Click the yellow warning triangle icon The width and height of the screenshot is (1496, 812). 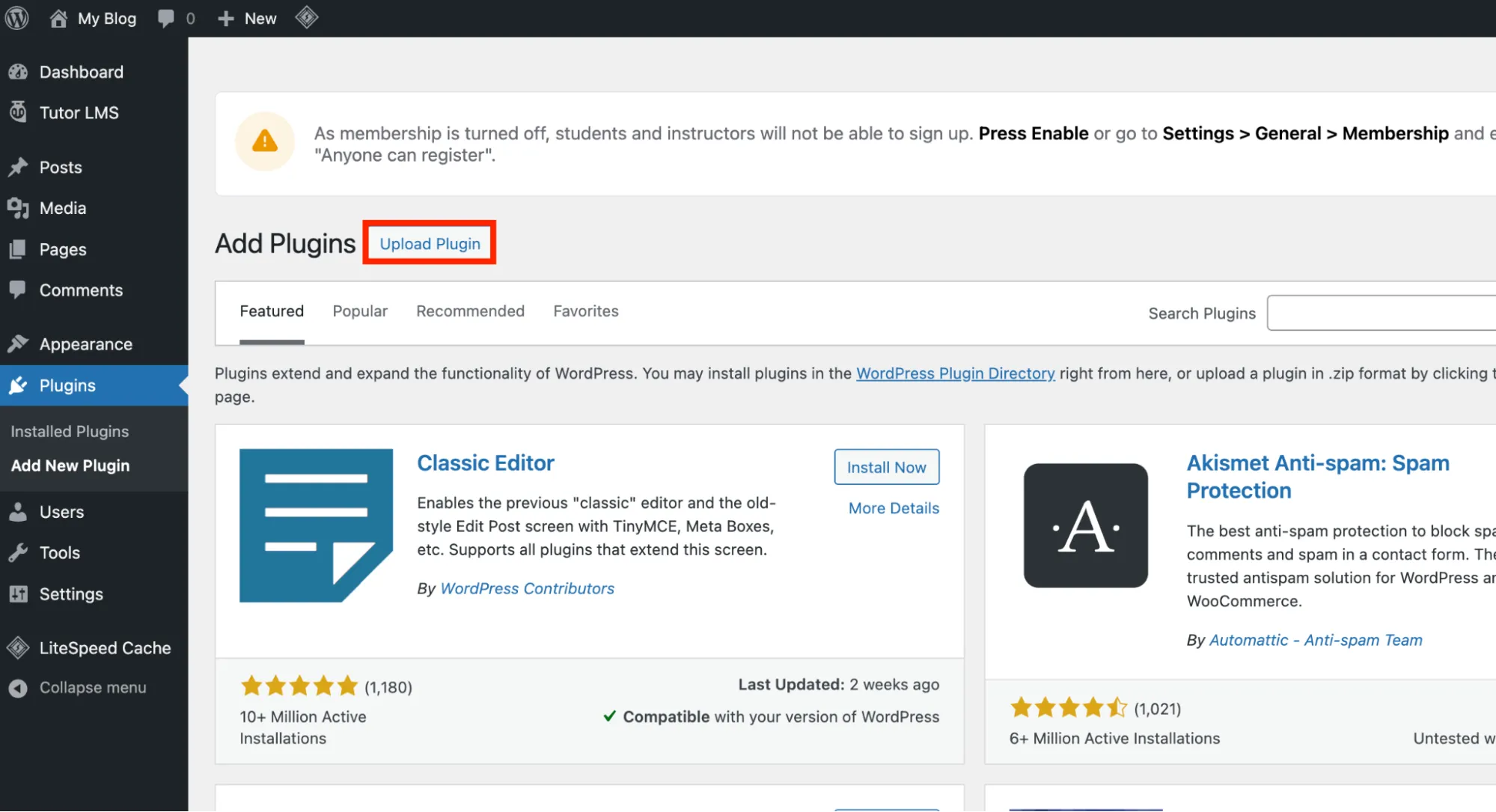265,141
